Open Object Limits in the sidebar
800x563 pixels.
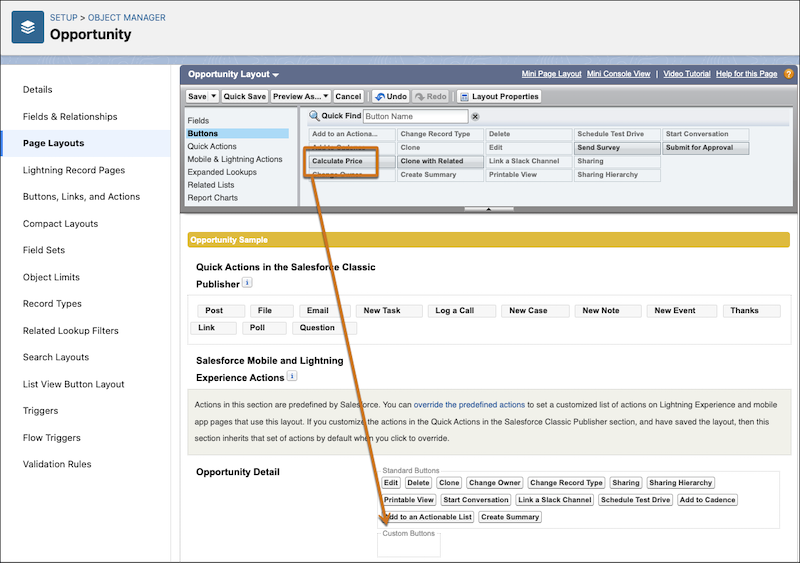point(51,278)
